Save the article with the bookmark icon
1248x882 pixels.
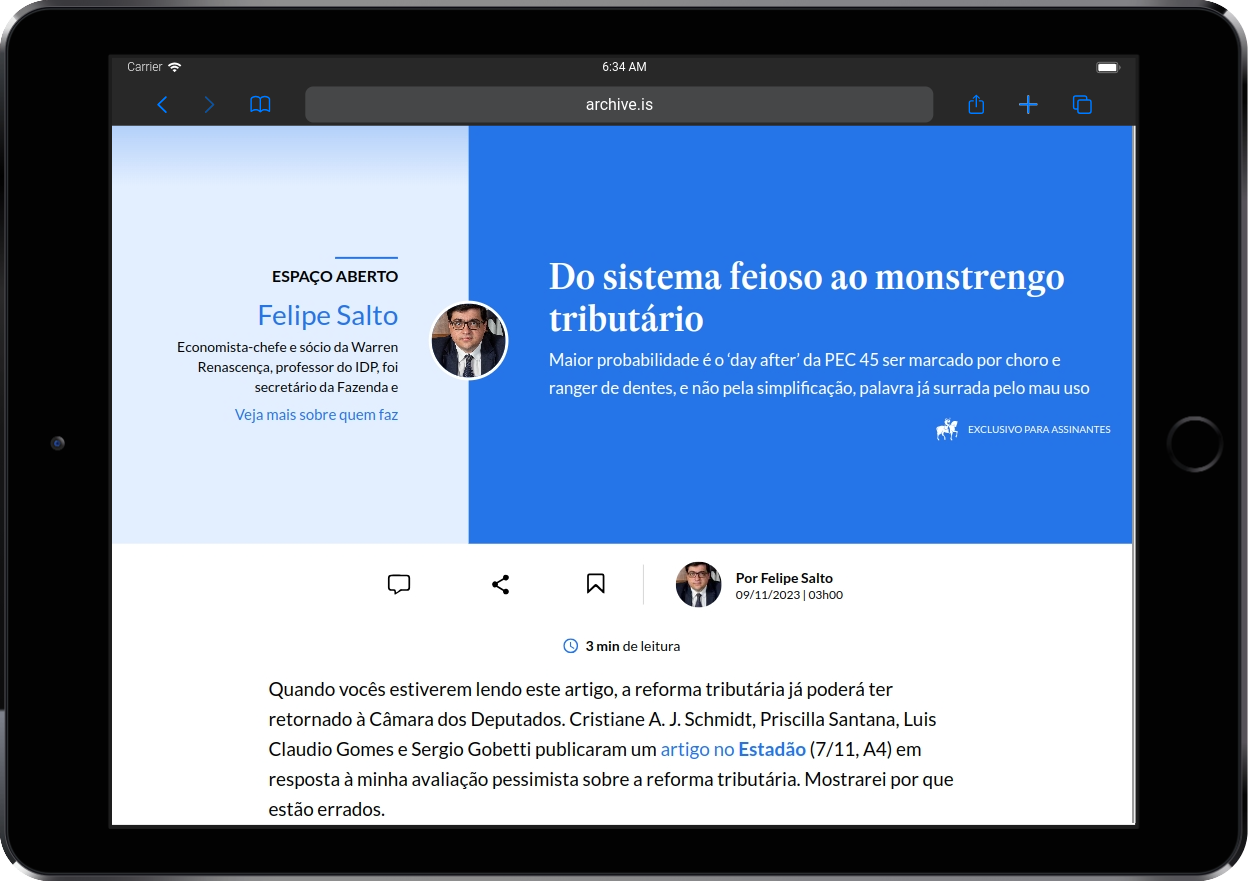[x=595, y=584]
